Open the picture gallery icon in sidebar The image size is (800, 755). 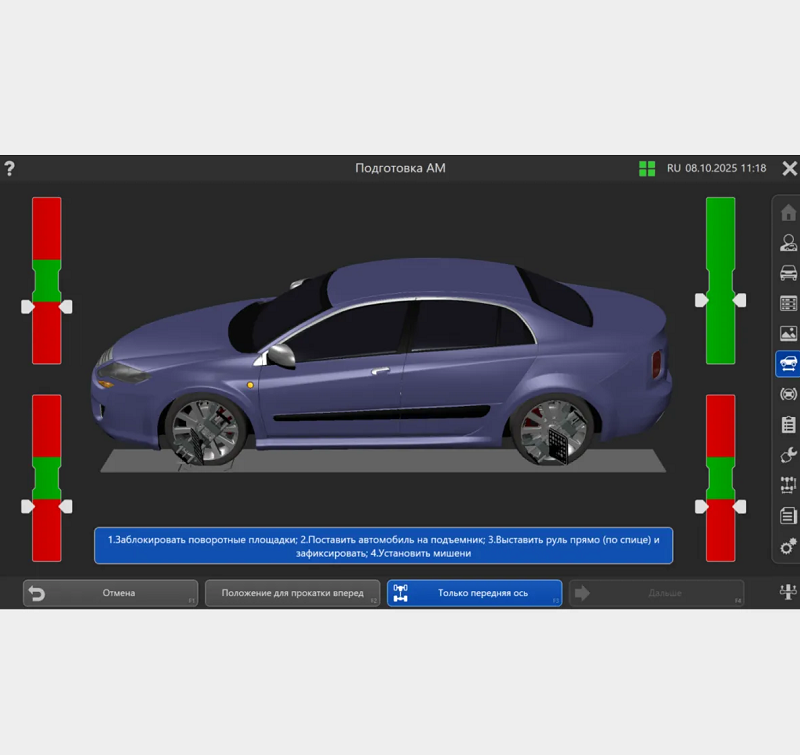(788, 333)
